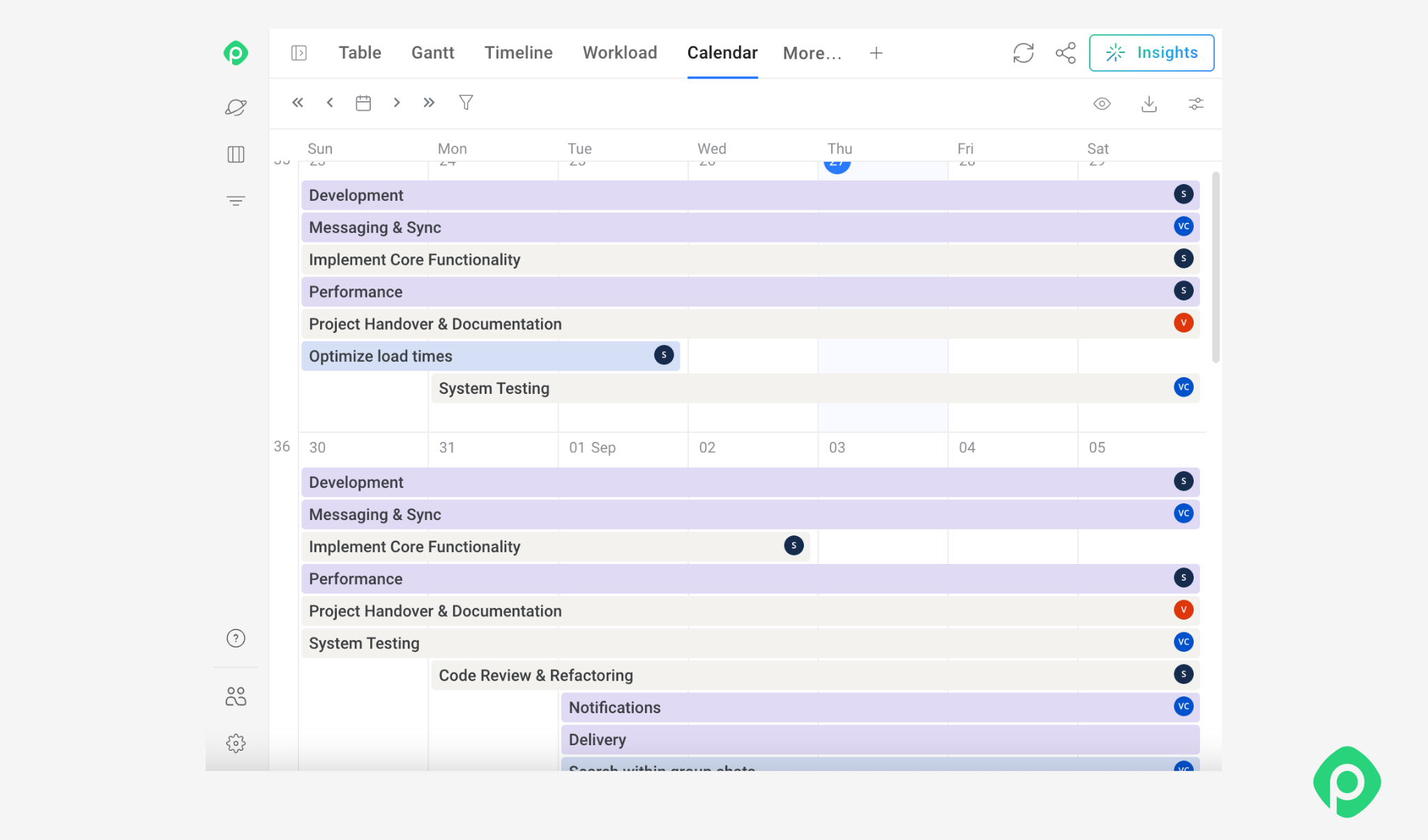Select the date 01 Sep
1428x840 pixels.
[592, 448]
